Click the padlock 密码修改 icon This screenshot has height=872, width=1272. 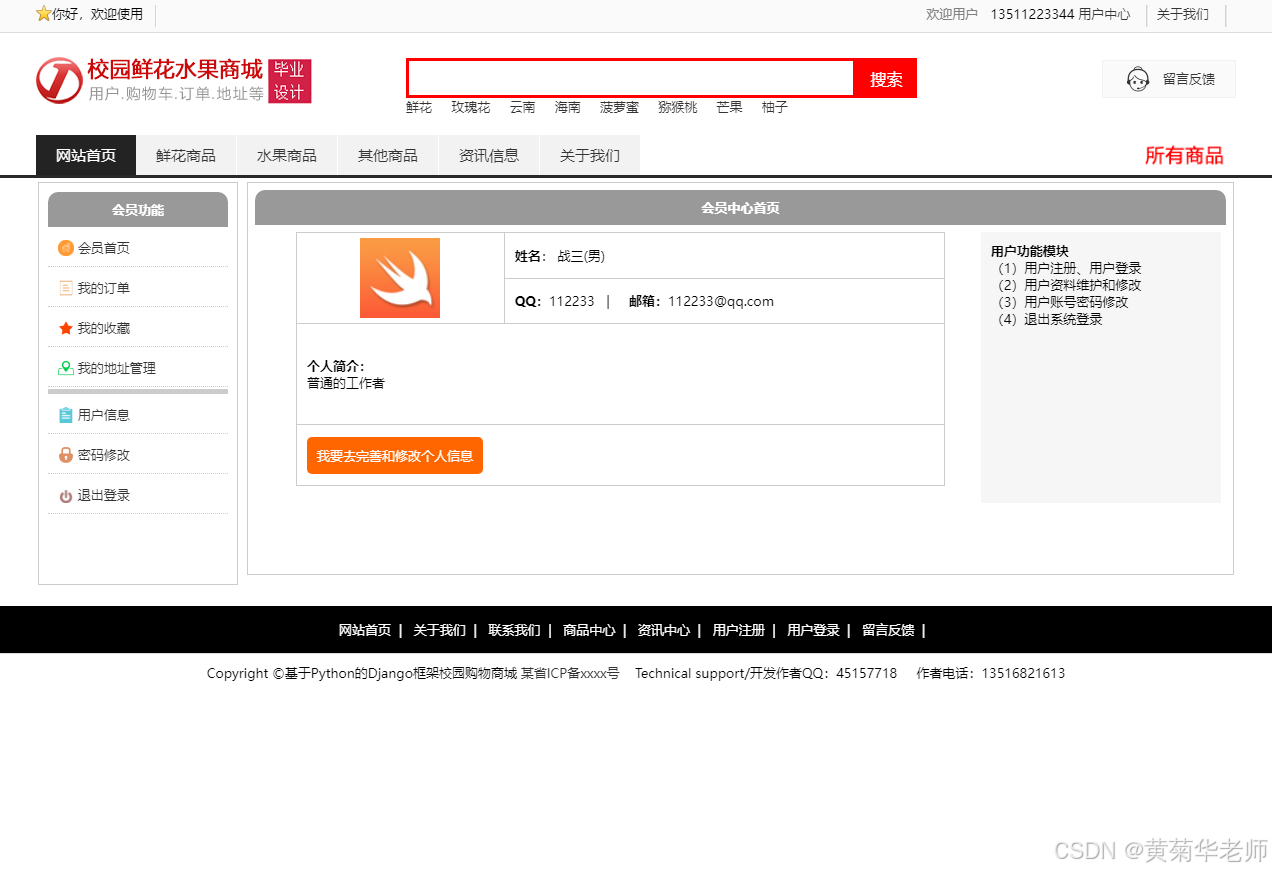point(66,455)
